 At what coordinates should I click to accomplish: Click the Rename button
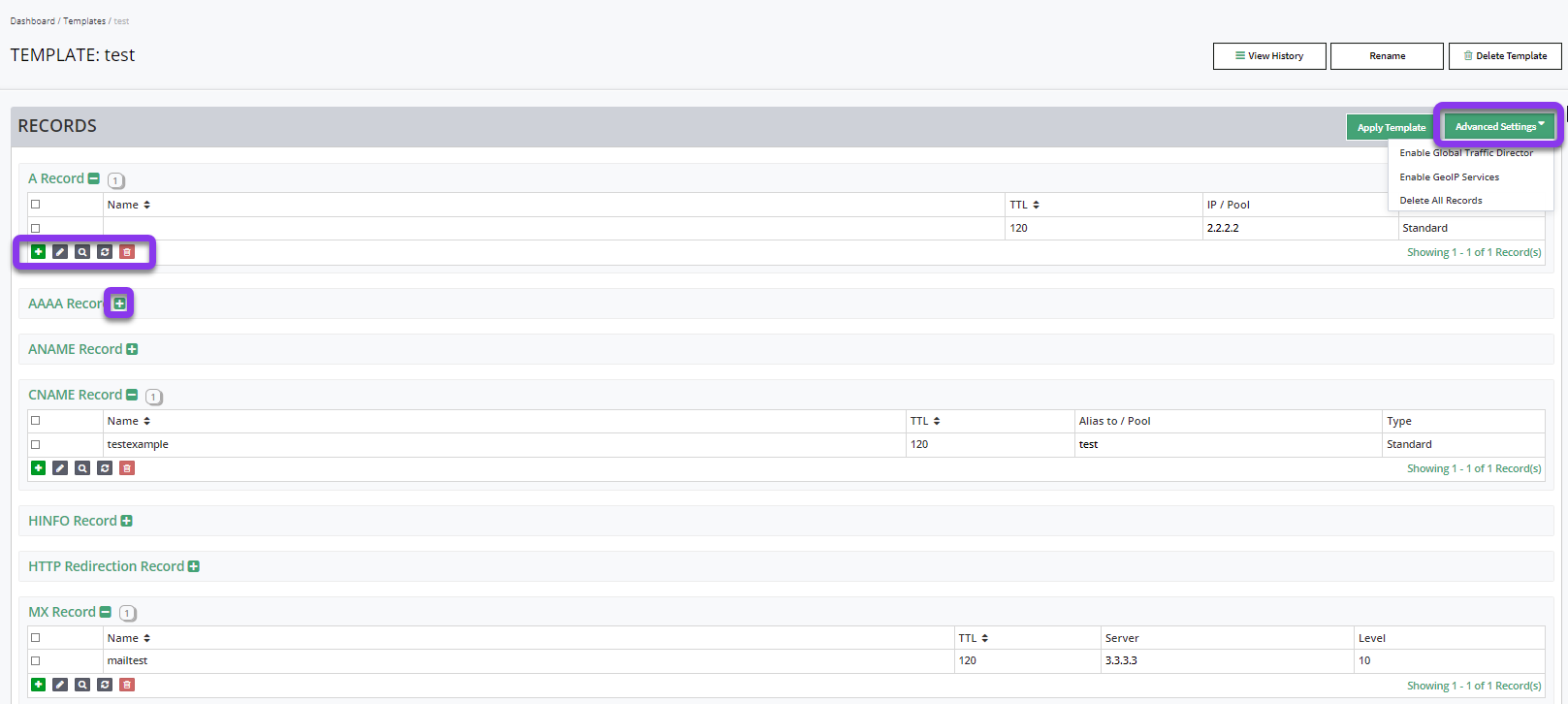[1387, 56]
